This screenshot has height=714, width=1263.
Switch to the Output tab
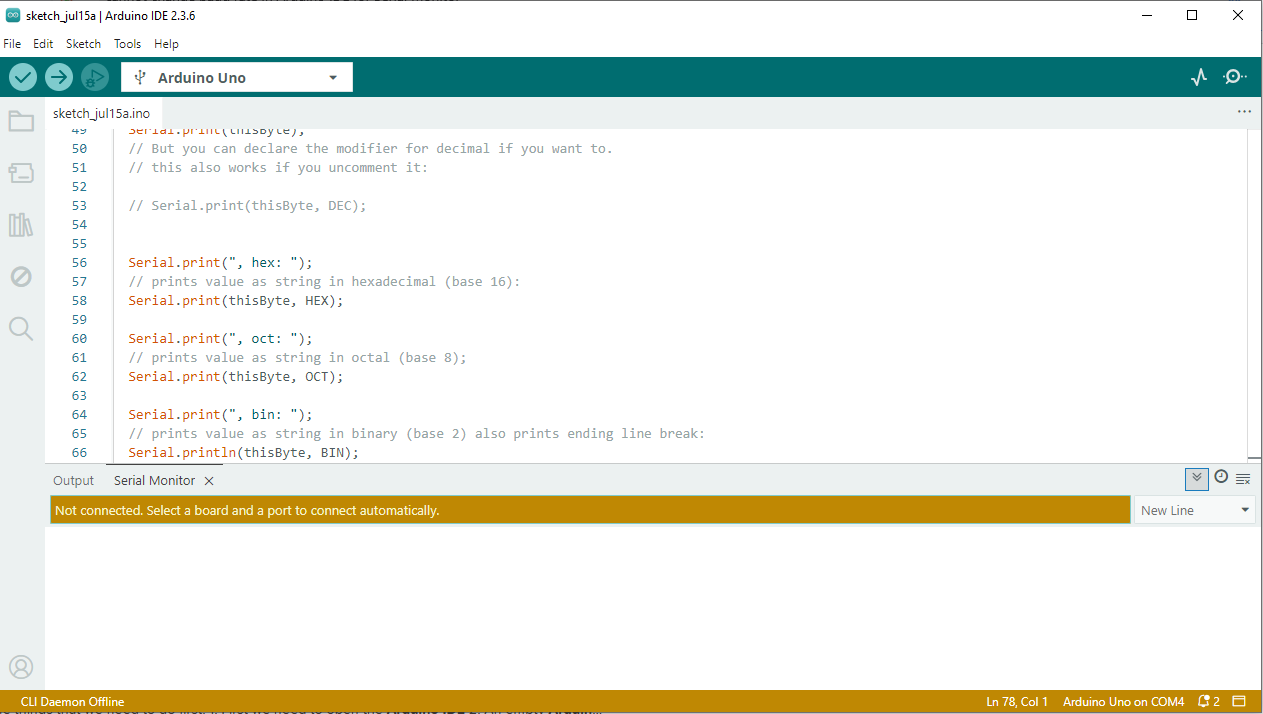(73, 480)
